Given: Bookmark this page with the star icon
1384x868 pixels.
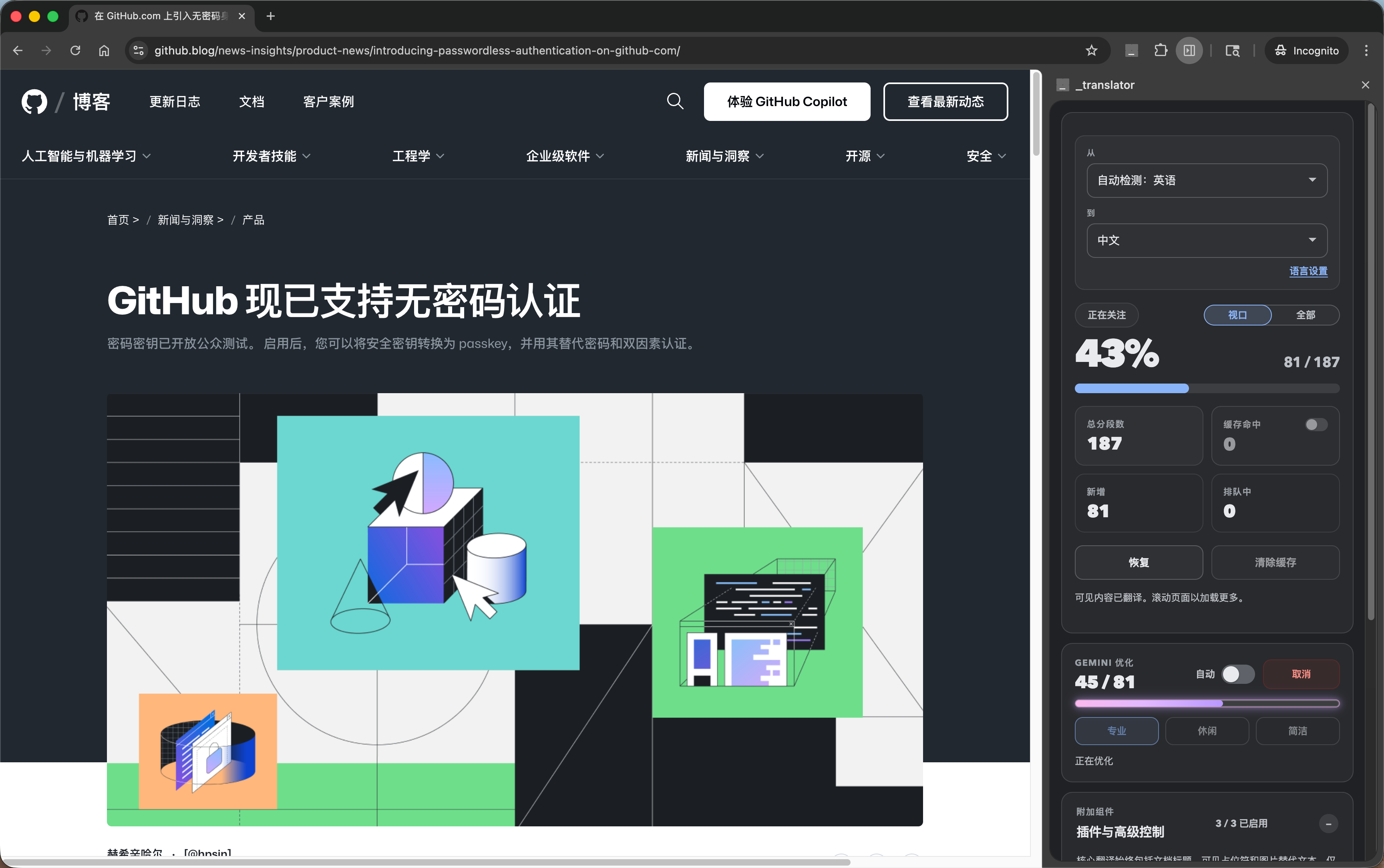Looking at the screenshot, I should (x=1091, y=50).
